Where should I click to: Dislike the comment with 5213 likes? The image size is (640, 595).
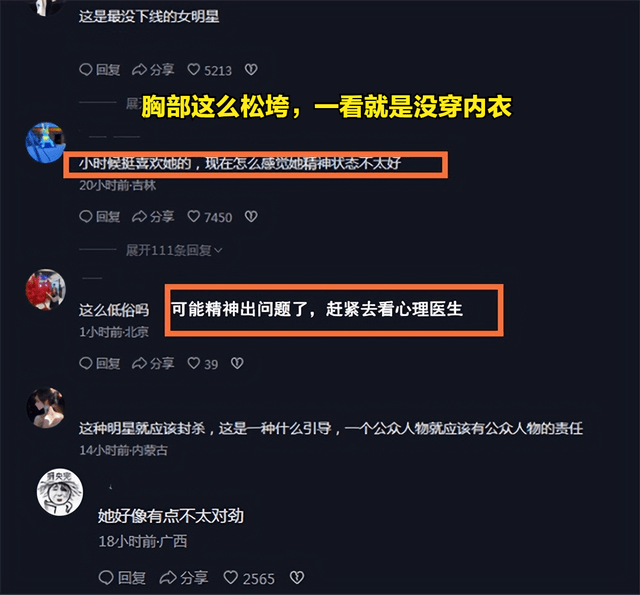coord(251,70)
